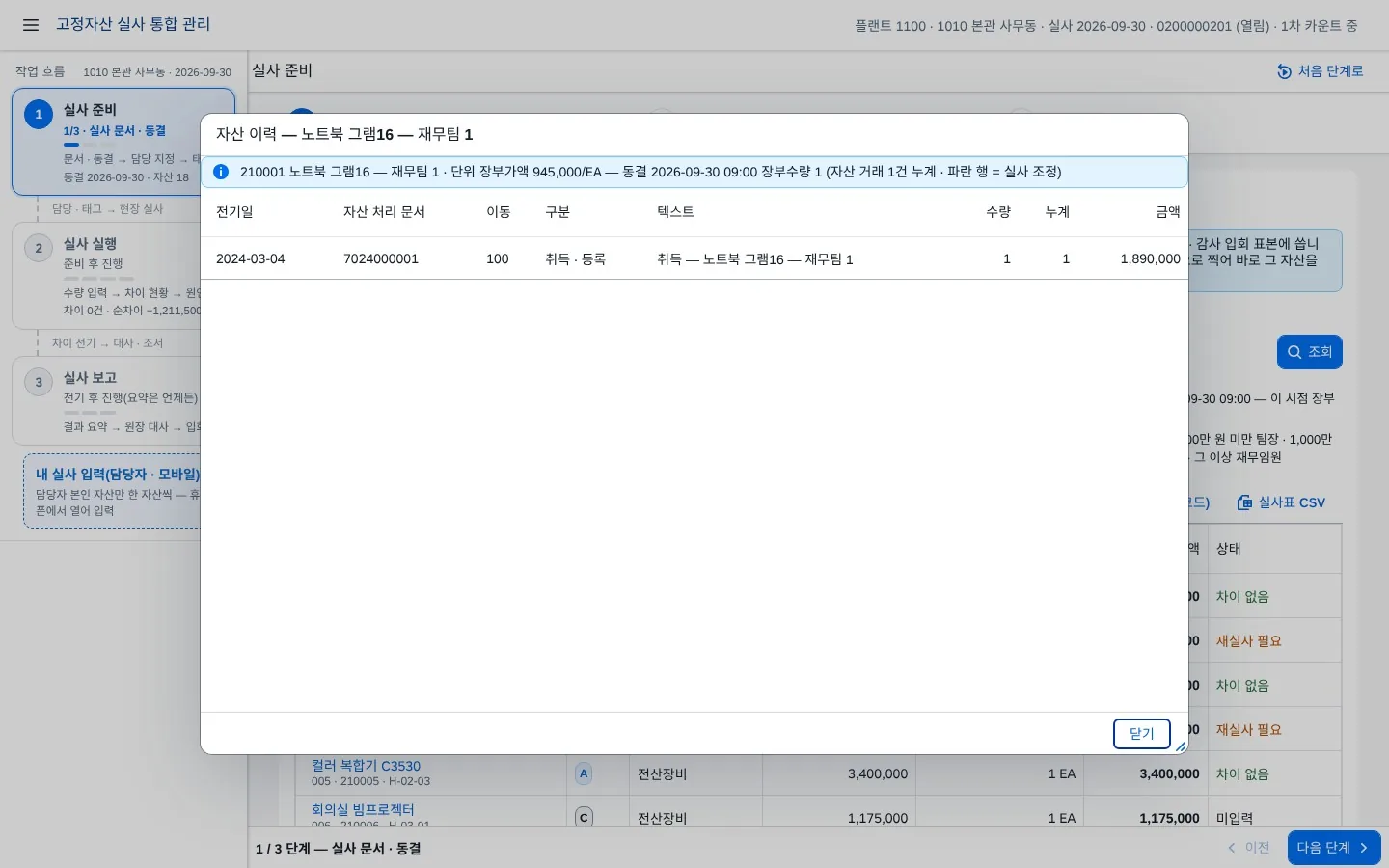This screenshot has width=1389, height=868.
Task: Click class badge C on 빔프로젝터 row
Action: click(584, 817)
